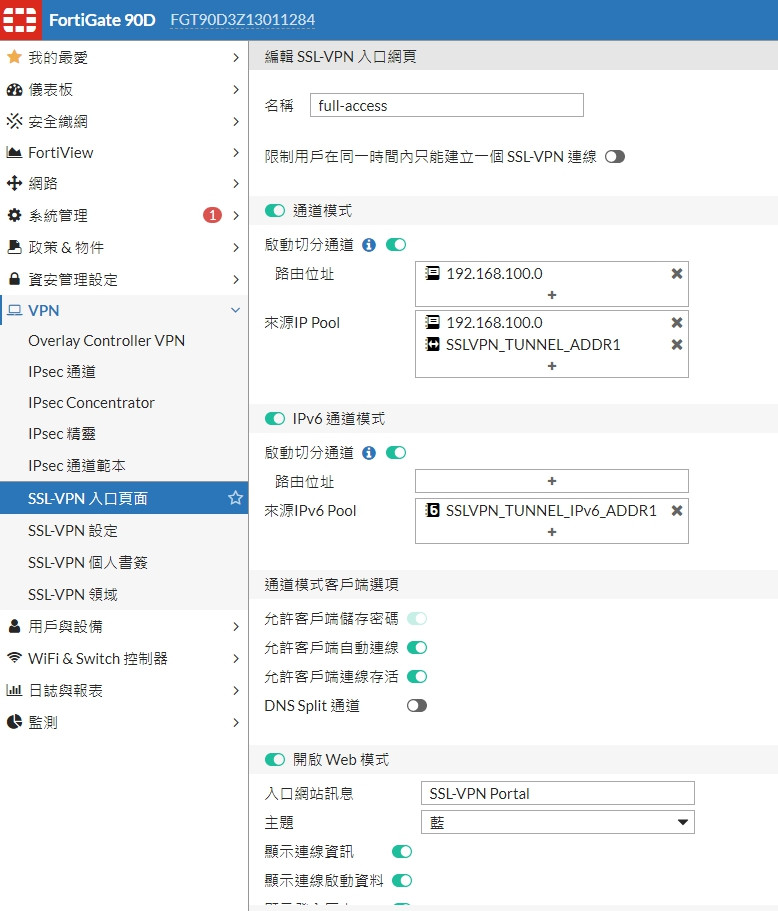The height and width of the screenshot is (911, 778).
Task: Click the info icon beside IPv4 split tunnel
Action: tap(369, 245)
